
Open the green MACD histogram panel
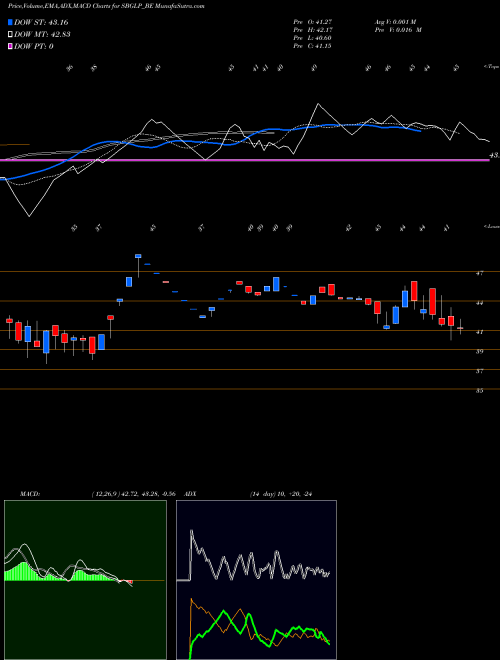[x=85, y=580]
